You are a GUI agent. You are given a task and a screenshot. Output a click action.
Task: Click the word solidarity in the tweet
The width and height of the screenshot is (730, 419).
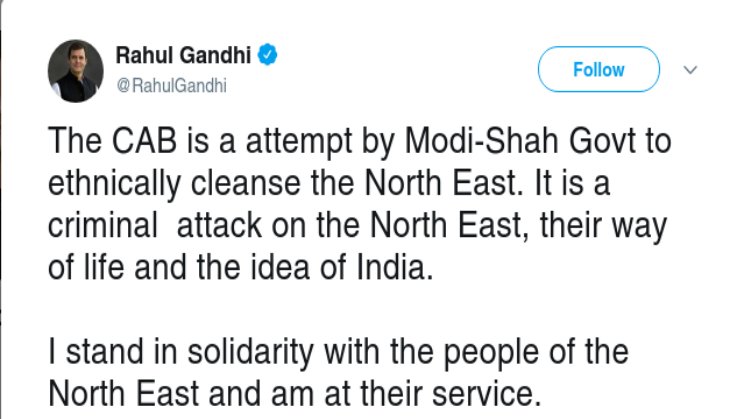pyautogui.click(x=250, y=353)
